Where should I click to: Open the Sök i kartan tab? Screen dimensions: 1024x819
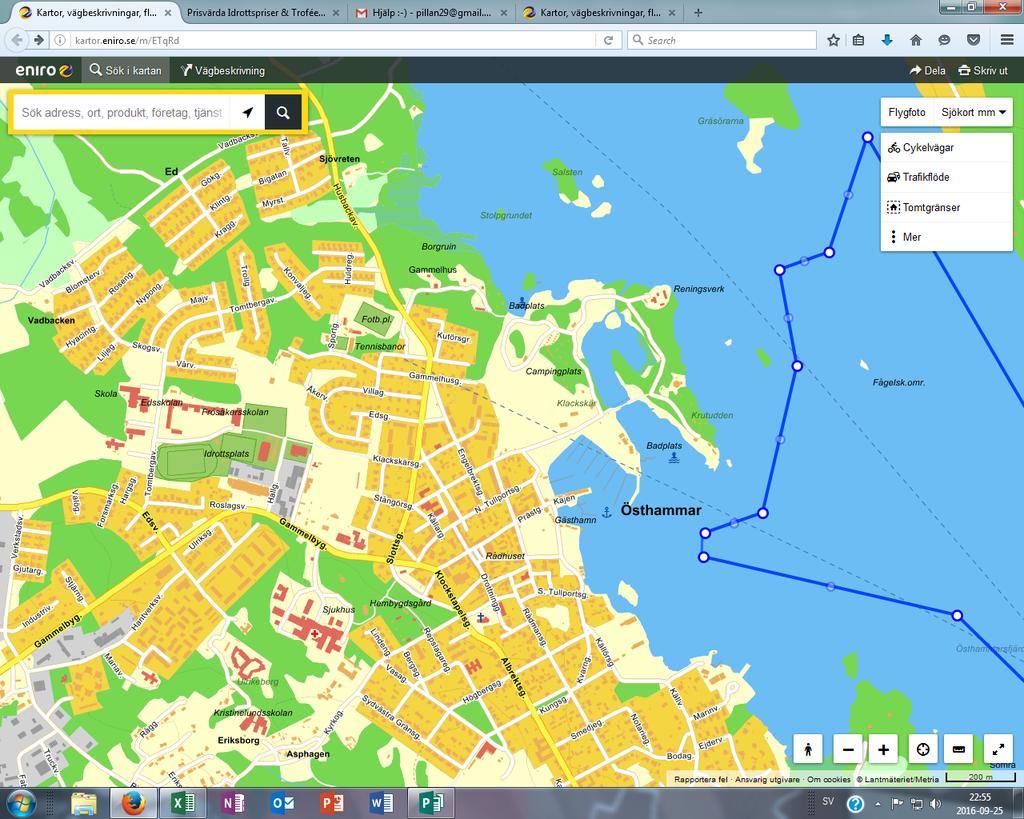[125, 71]
